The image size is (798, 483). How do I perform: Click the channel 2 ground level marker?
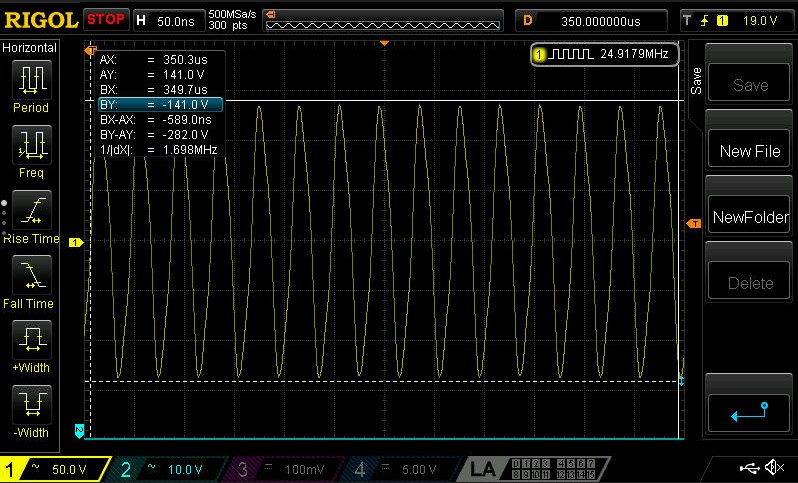(x=79, y=431)
